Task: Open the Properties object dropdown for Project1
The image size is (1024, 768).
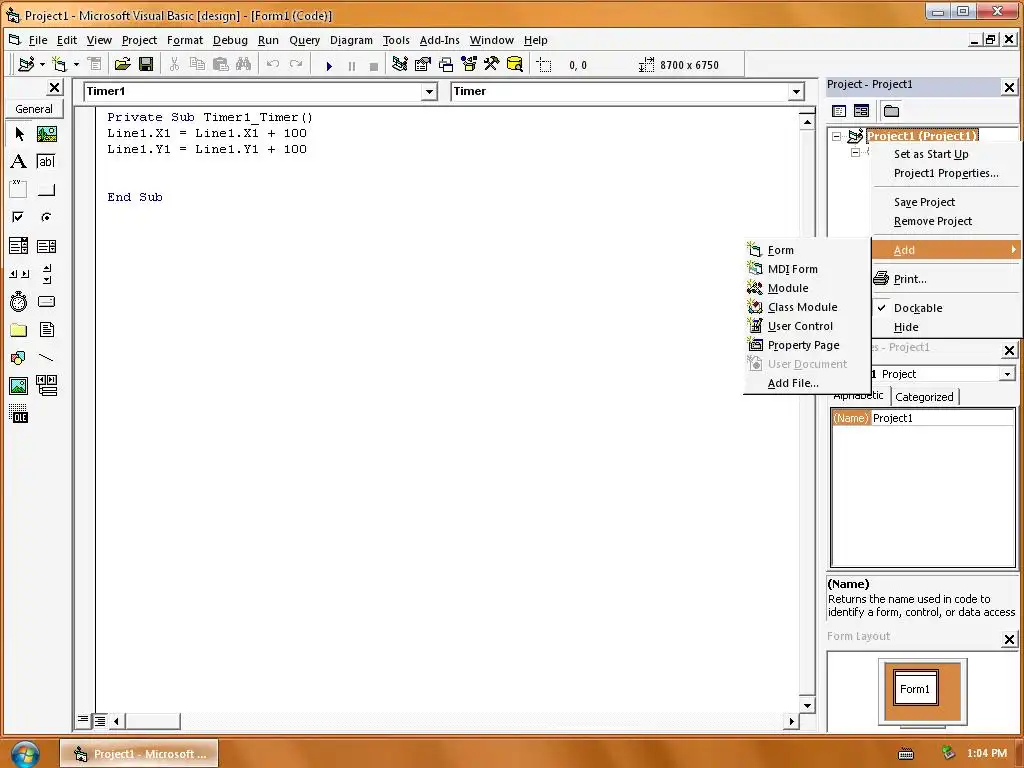Action: click(1007, 374)
